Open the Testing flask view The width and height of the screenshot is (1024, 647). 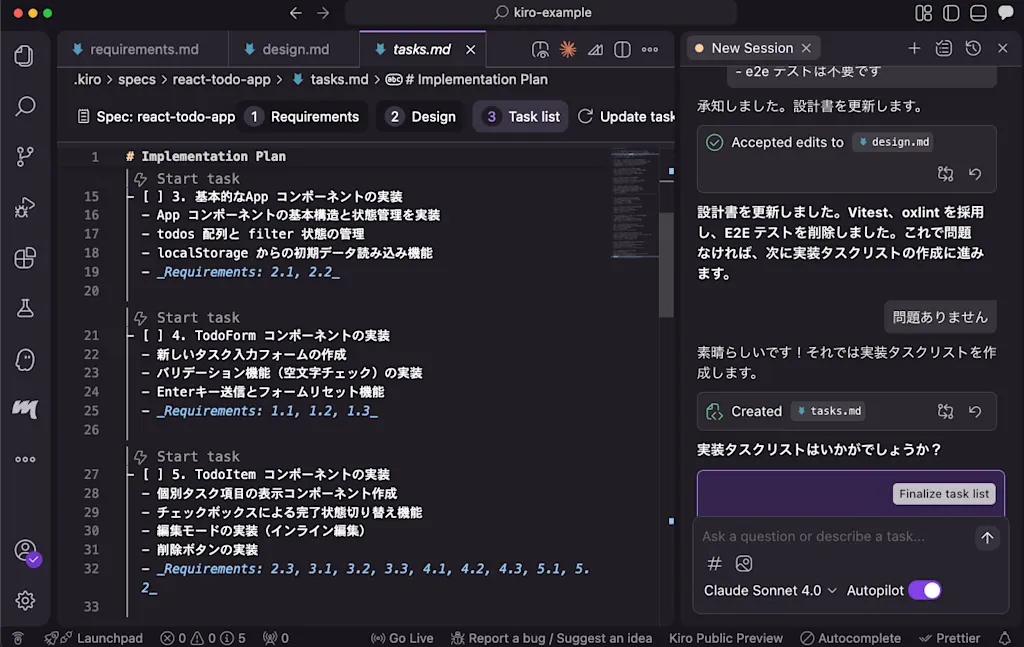point(25,308)
